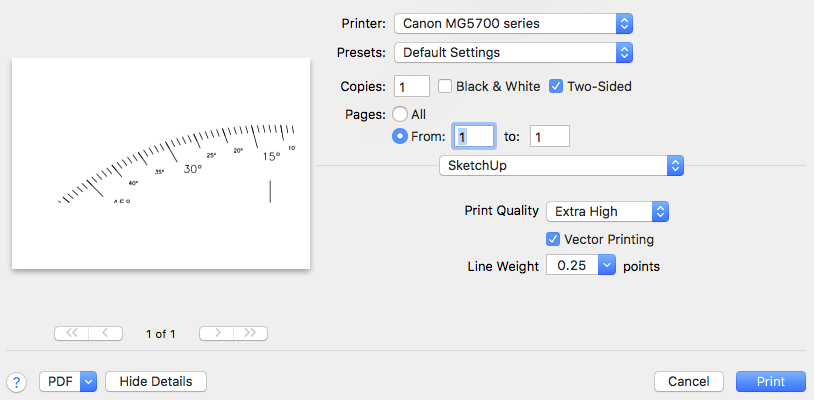This screenshot has width=814, height=400.
Task: Click the help question mark icon
Action: coord(17,381)
